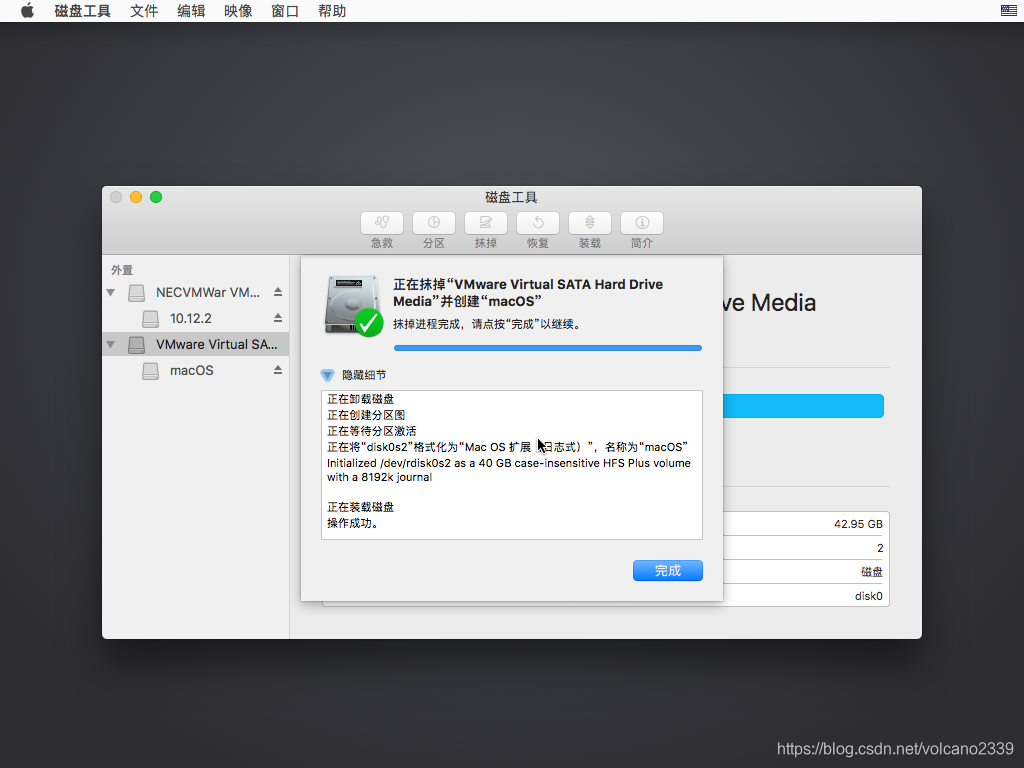Toggle the 隐藏细节 disclosure triangle
1024x768 pixels.
(327, 375)
